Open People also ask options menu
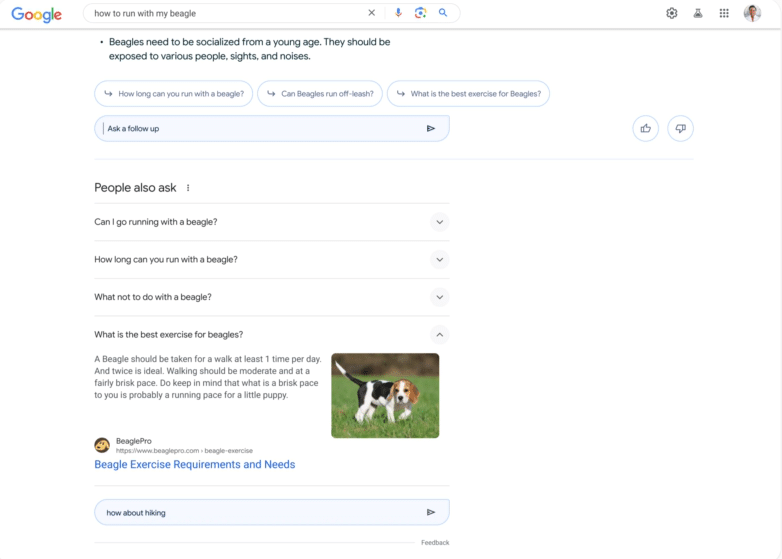 (188, 188)
